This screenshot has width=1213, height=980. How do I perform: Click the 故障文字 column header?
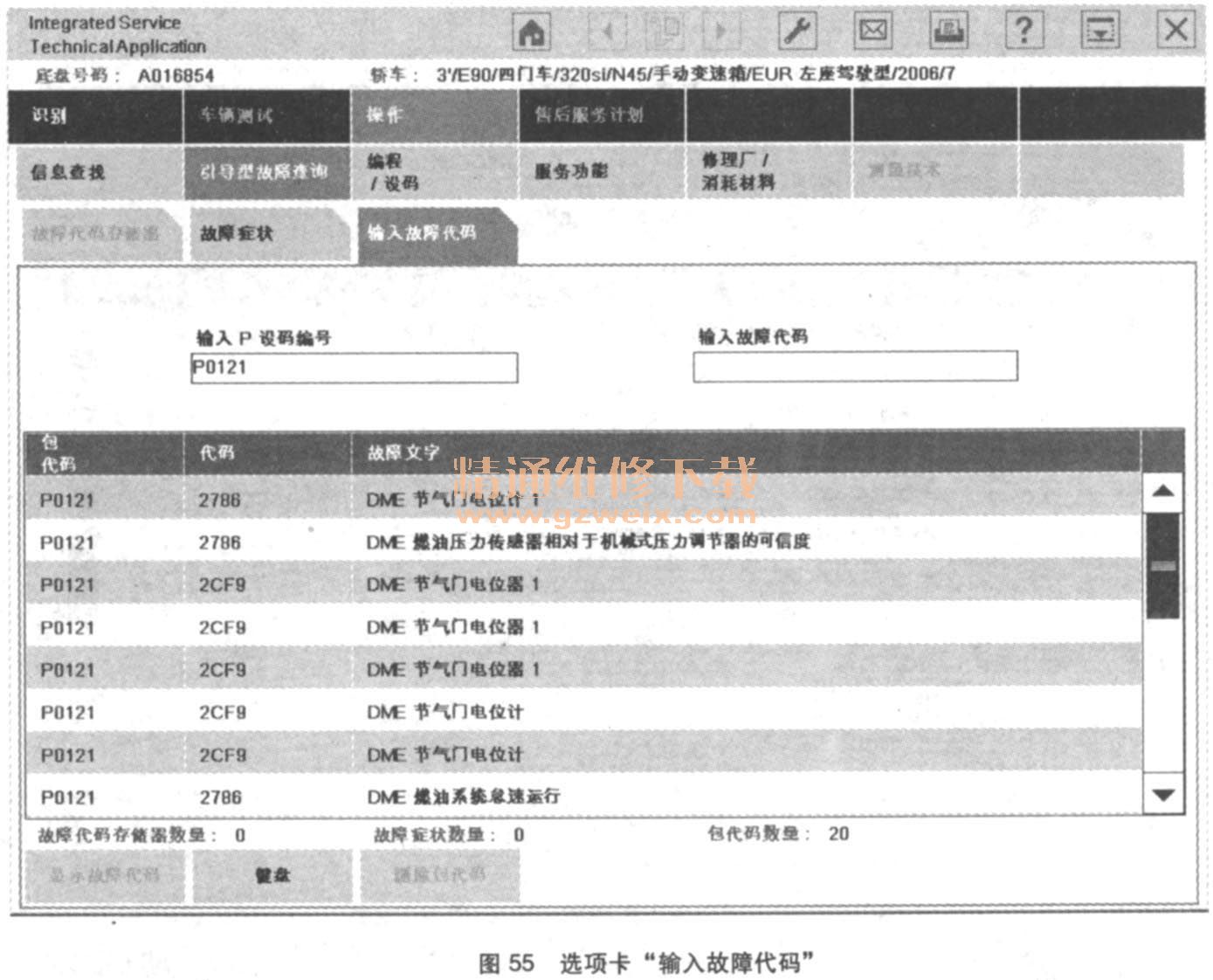click(747, 452)
